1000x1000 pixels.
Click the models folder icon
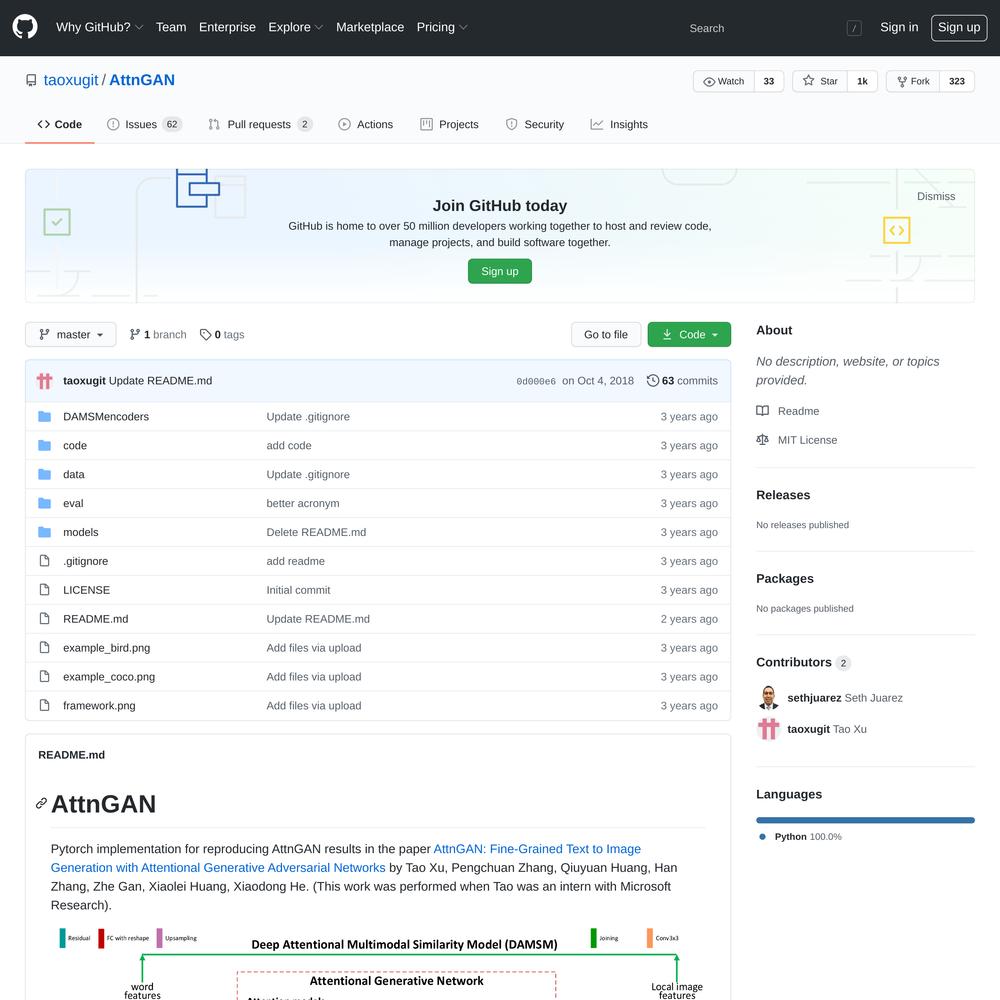tap(45, 532)
